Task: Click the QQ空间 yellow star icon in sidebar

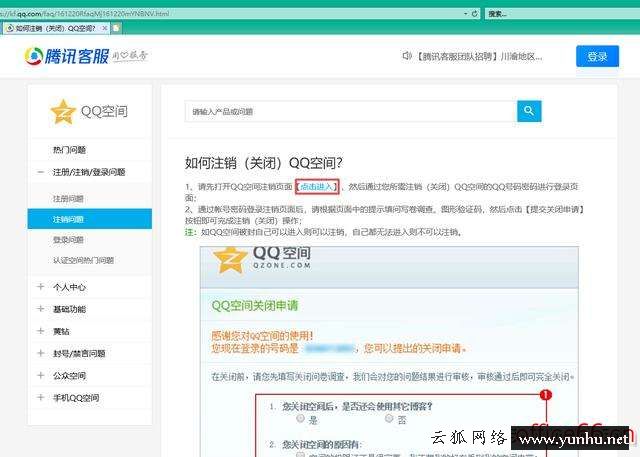Action: tap(63, 111)
